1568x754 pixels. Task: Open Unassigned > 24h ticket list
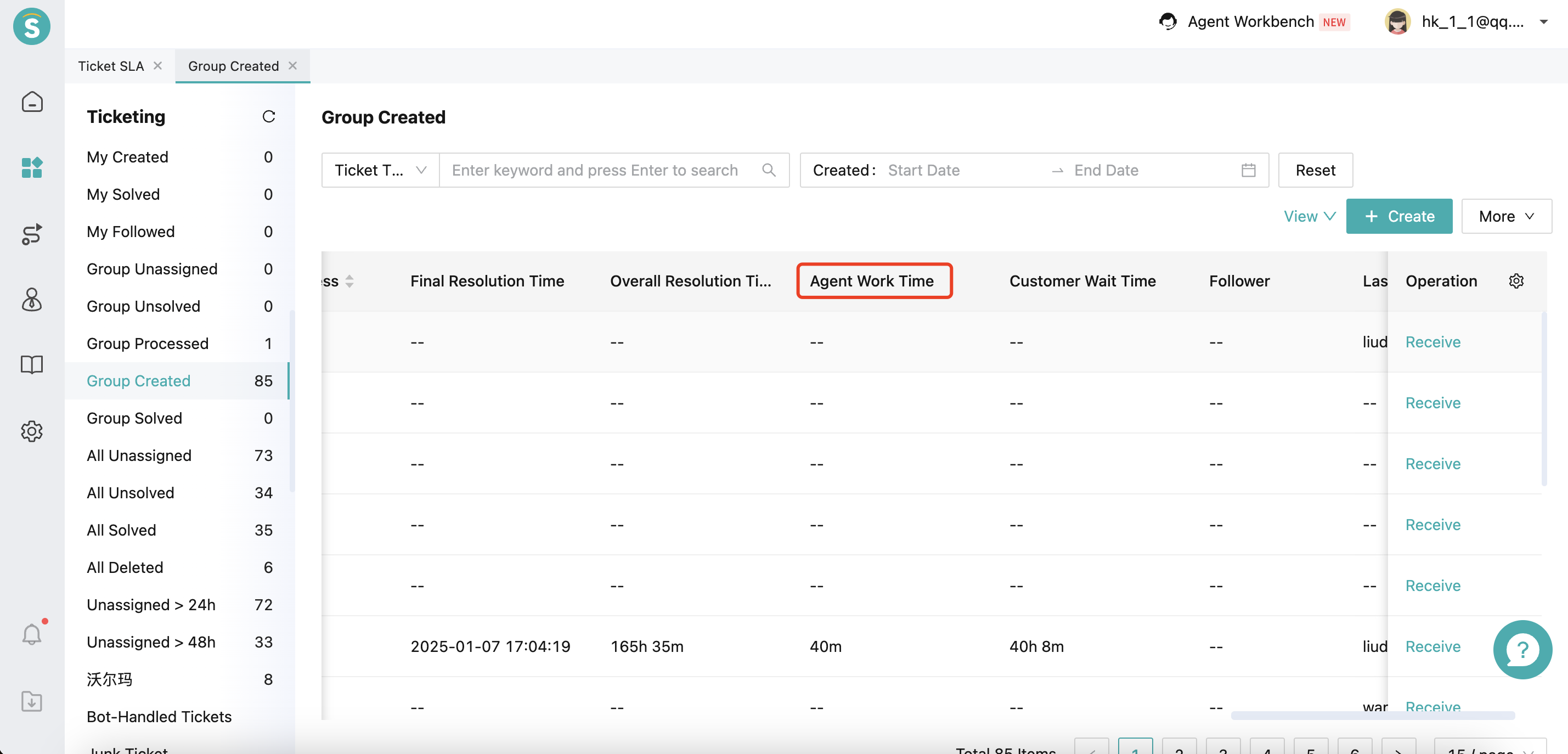[179, 605]
